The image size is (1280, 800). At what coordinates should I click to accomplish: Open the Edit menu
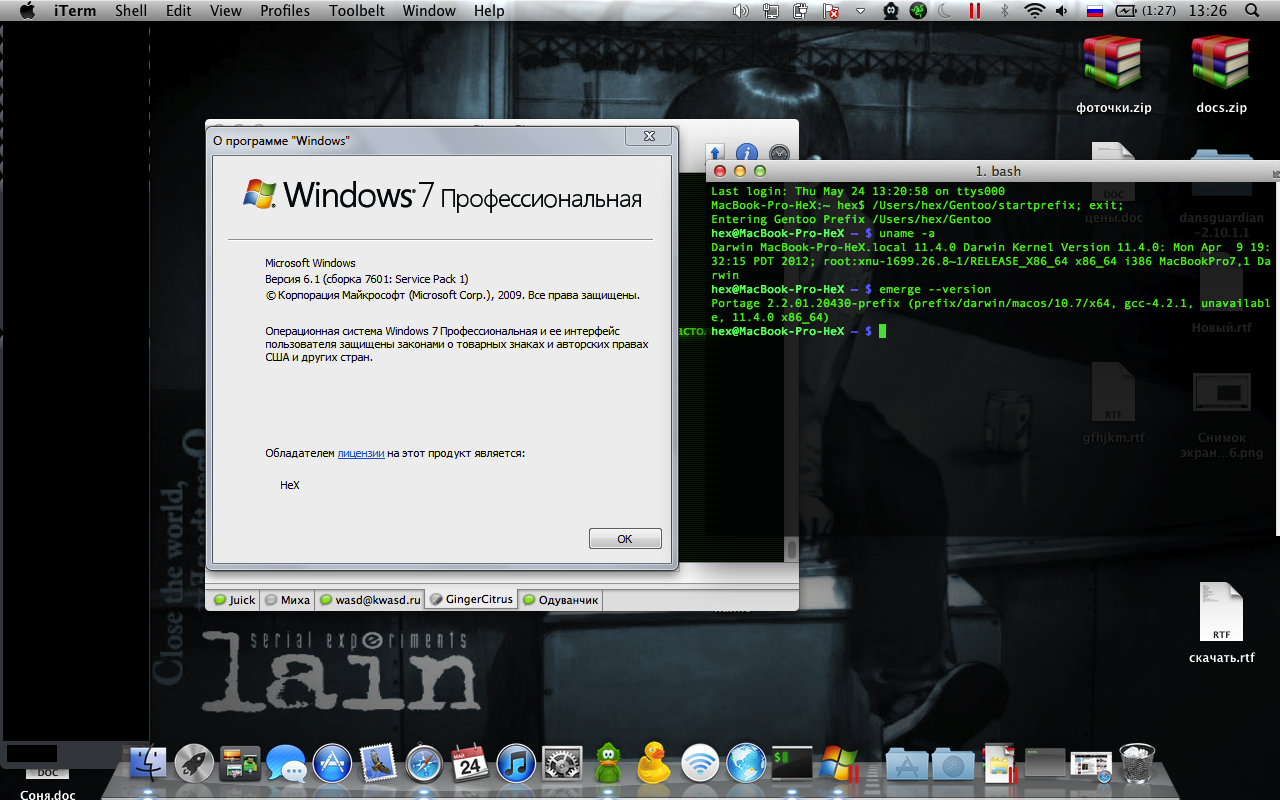(x=179, y=11)
